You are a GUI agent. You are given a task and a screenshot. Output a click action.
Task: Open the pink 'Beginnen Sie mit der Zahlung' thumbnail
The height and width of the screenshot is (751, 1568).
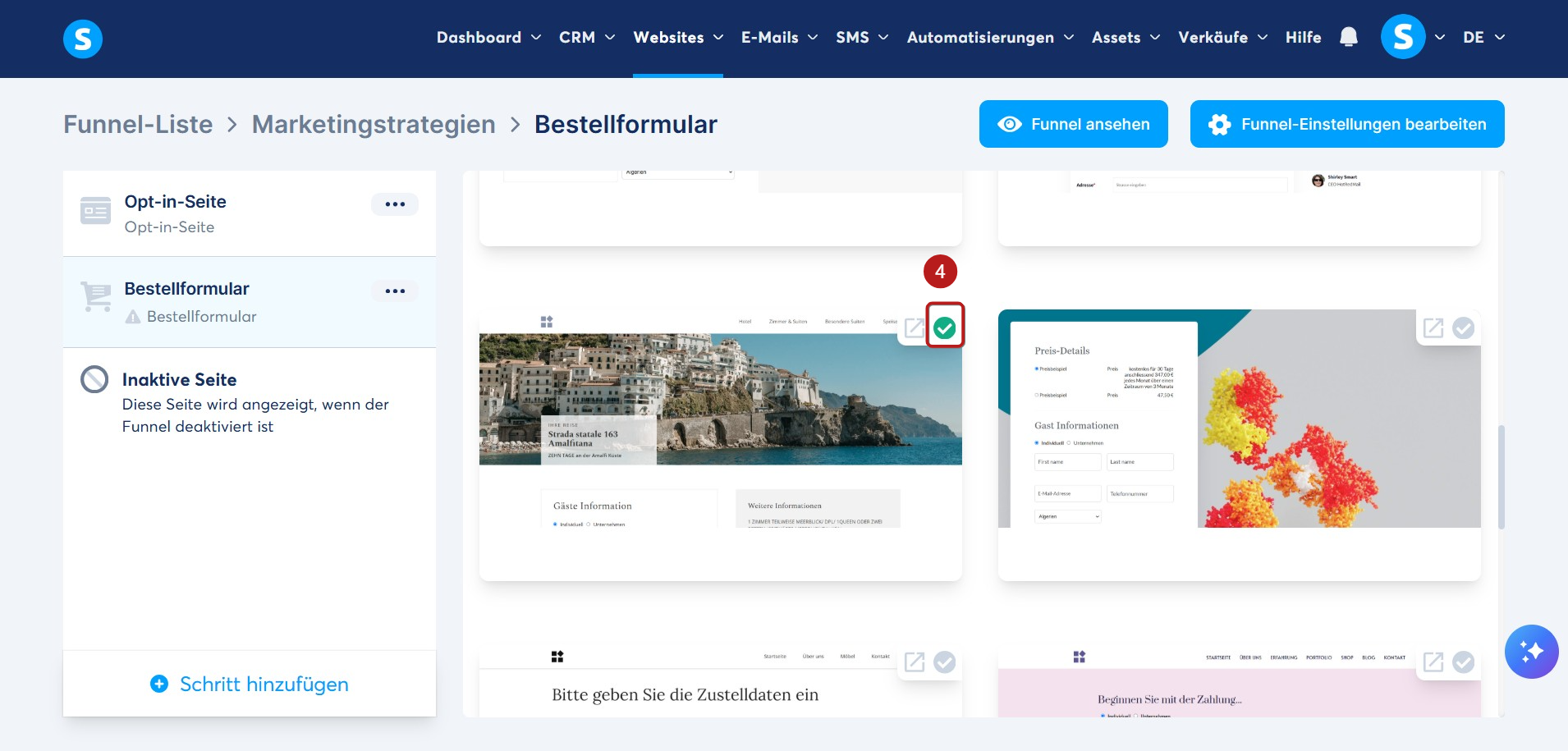(1239, 680)
